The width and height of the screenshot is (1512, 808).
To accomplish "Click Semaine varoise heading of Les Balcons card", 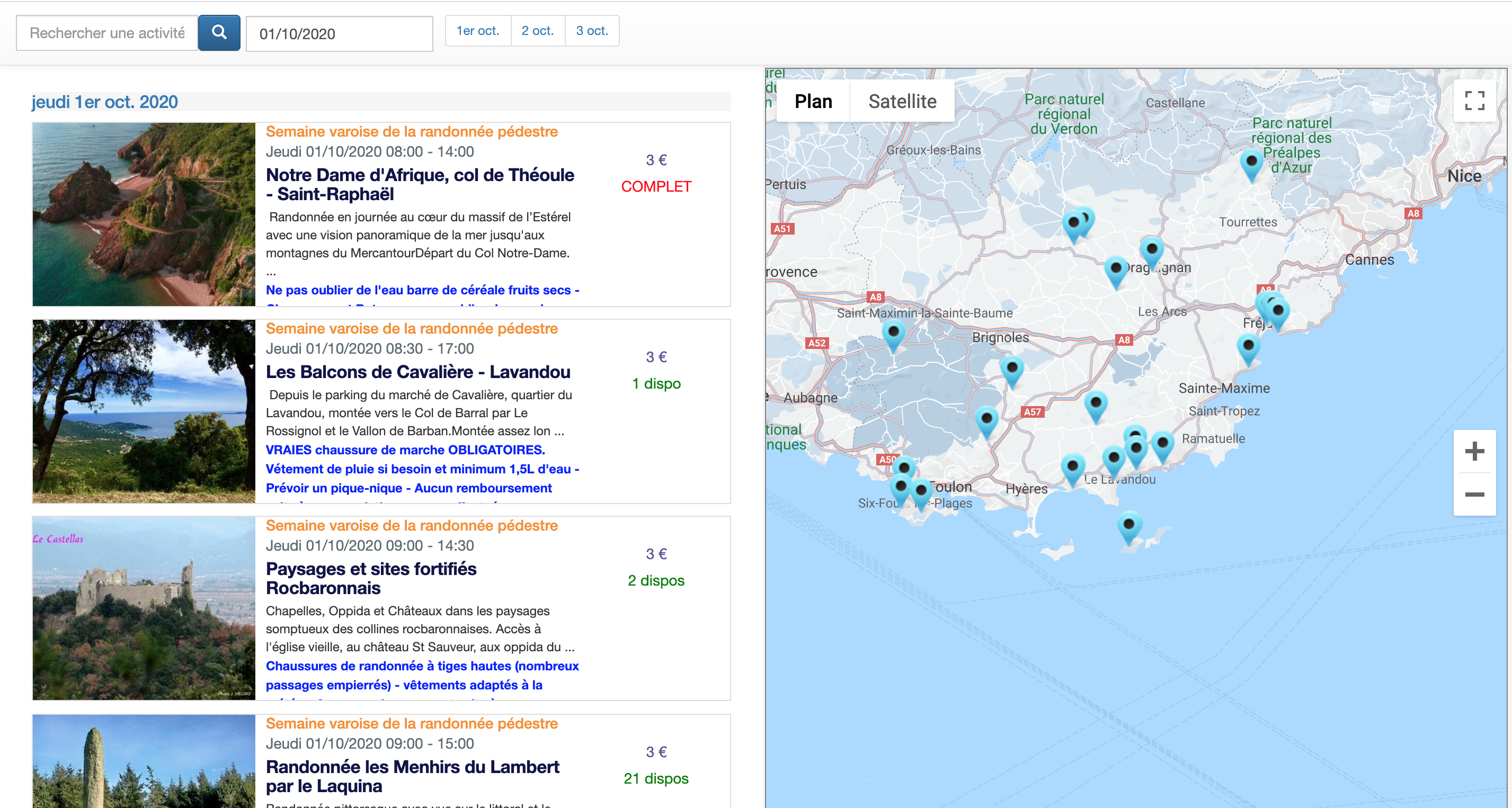I will pyautogui.click(x=412, y=329).
